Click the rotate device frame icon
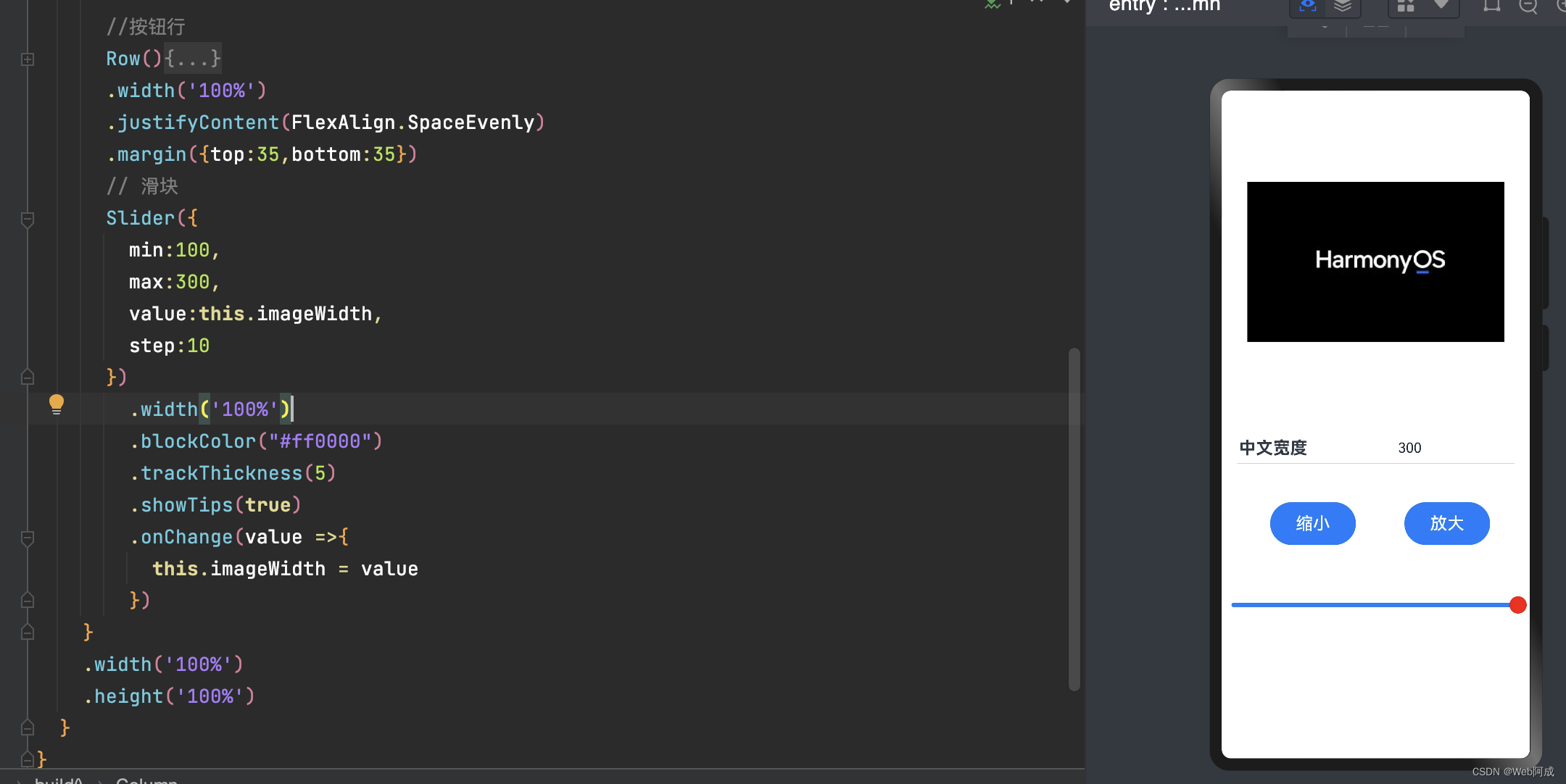1566x784 pixels. coord(1491,7)
